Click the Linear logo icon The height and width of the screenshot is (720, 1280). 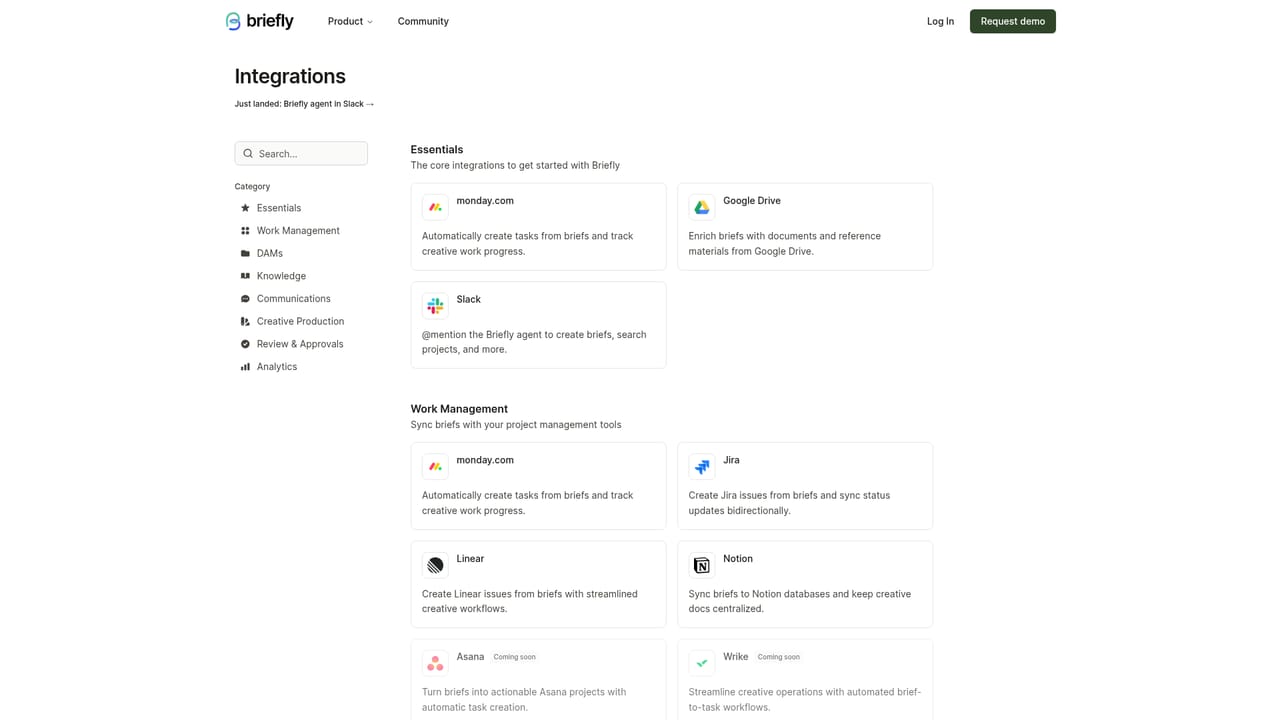435,565
